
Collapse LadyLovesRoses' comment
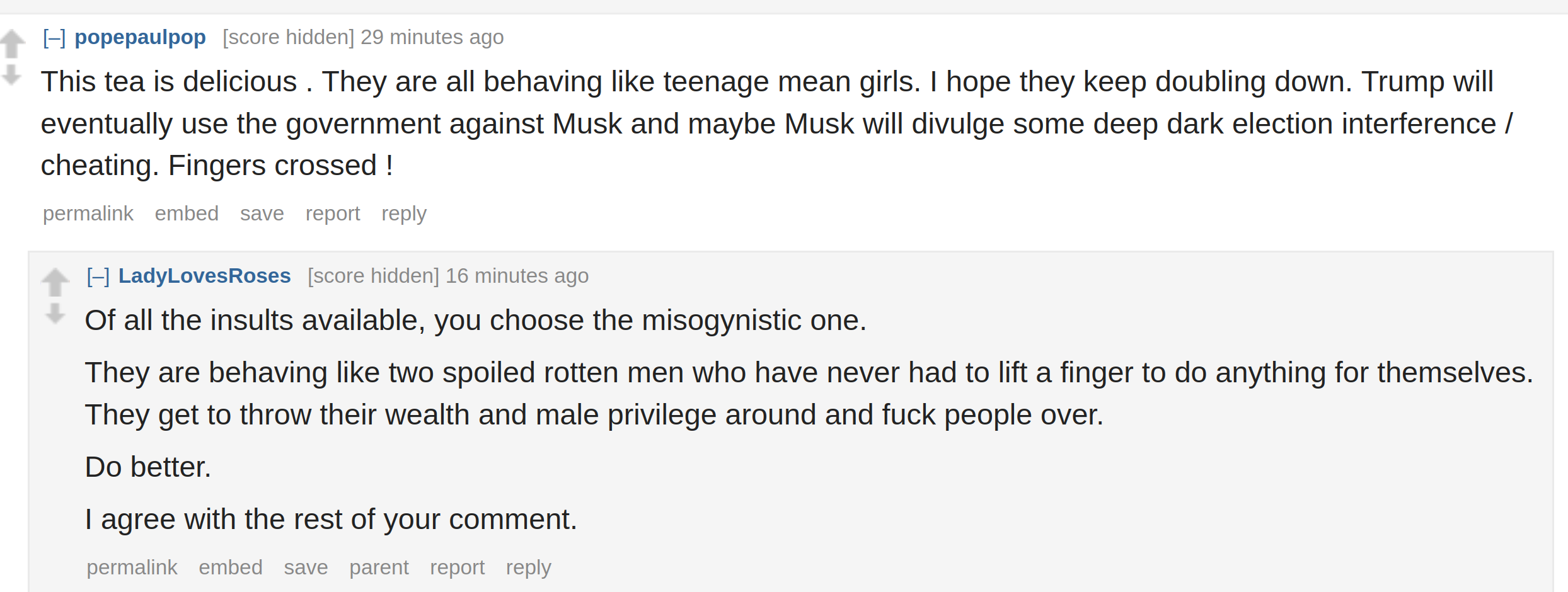point(98,276)
